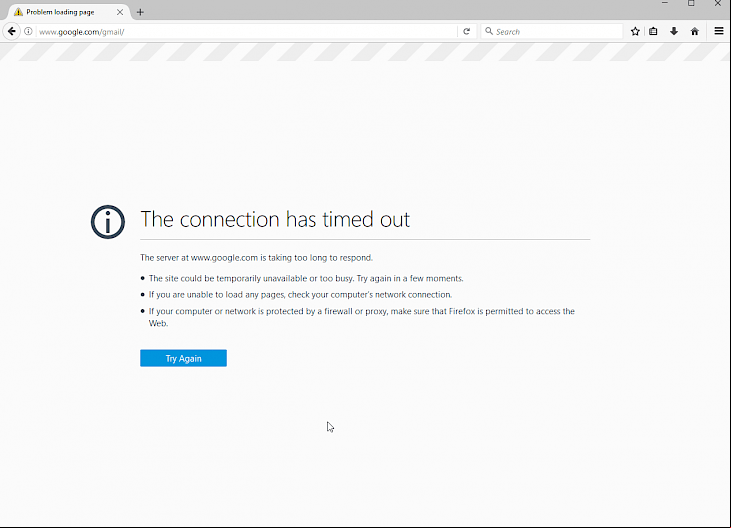
Task: Click heading 'The connection has timed out'
Action: (x=275, y=219)
